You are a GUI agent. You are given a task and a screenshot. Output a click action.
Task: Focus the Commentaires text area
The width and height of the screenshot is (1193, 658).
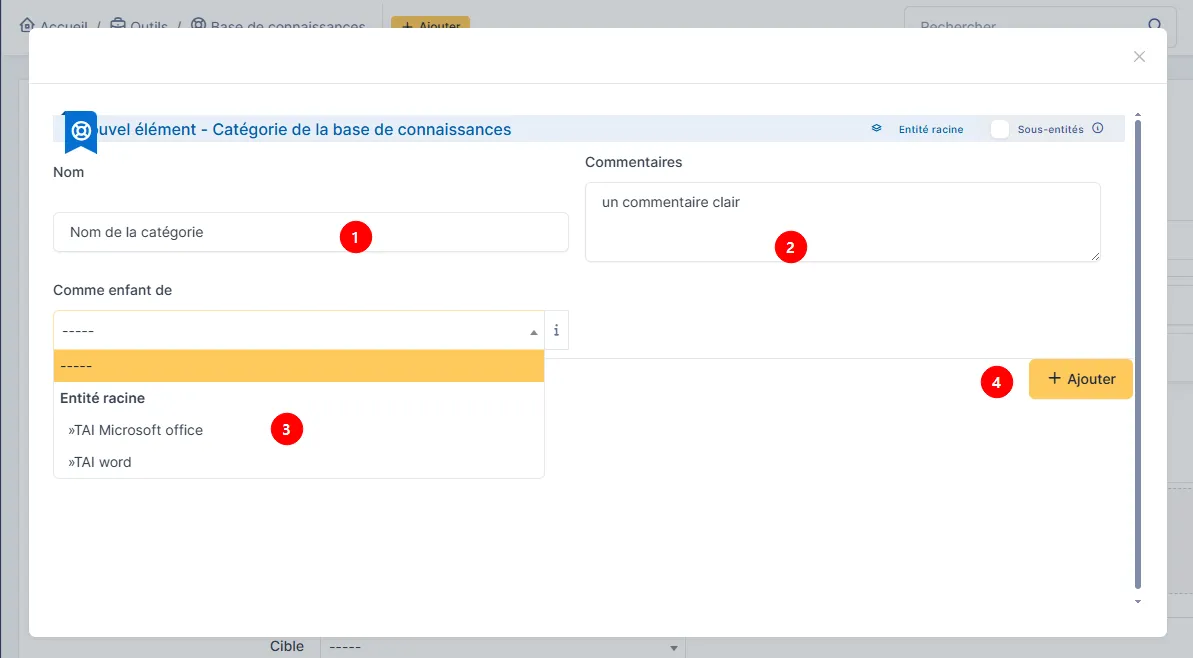coord(842,222)
